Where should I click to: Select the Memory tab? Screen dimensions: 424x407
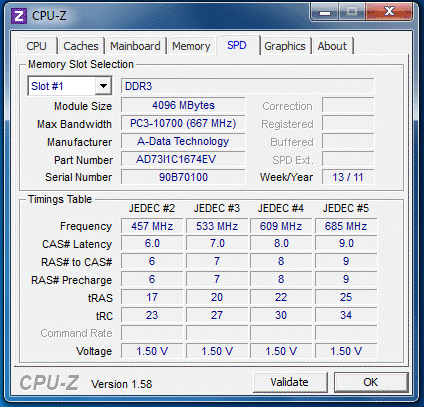[x=191, y=46]
